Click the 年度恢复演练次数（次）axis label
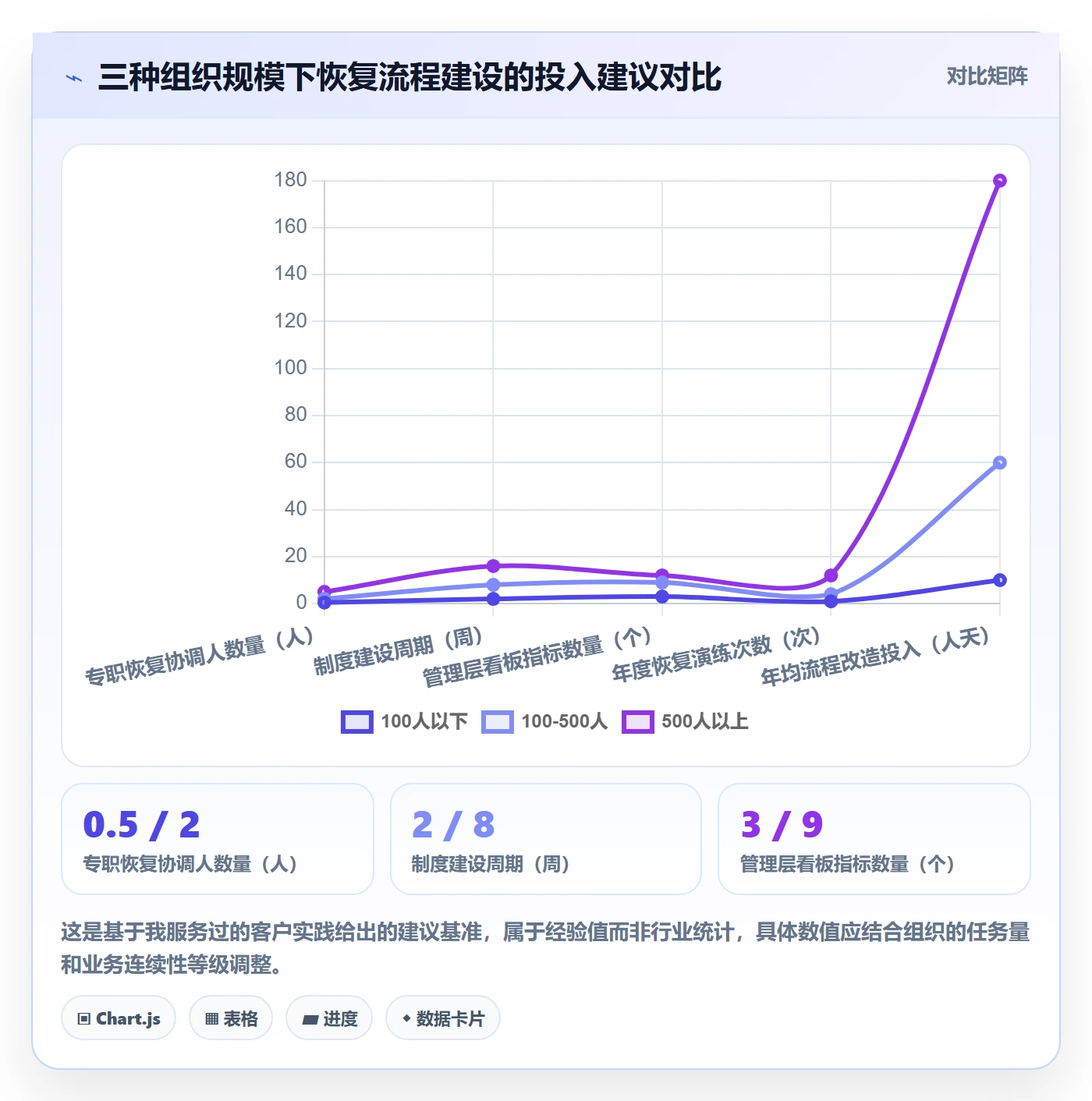Viewport: 1092px width, 1101px height. tap(717, 653)
